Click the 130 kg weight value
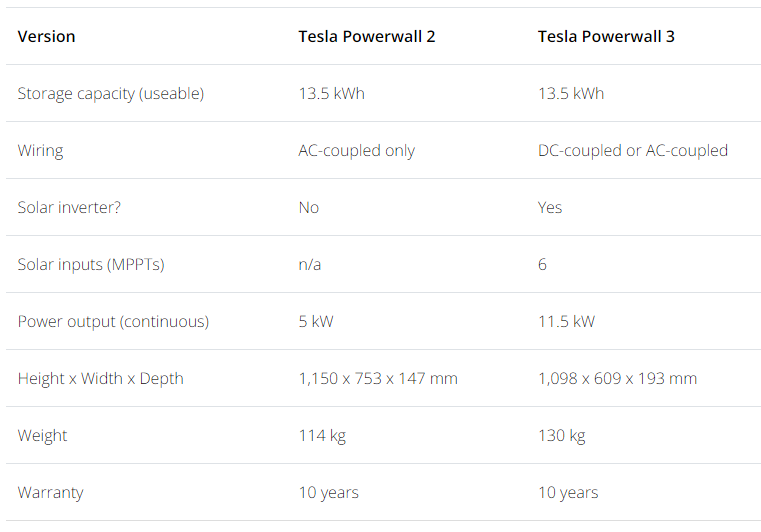 (561, 436)
